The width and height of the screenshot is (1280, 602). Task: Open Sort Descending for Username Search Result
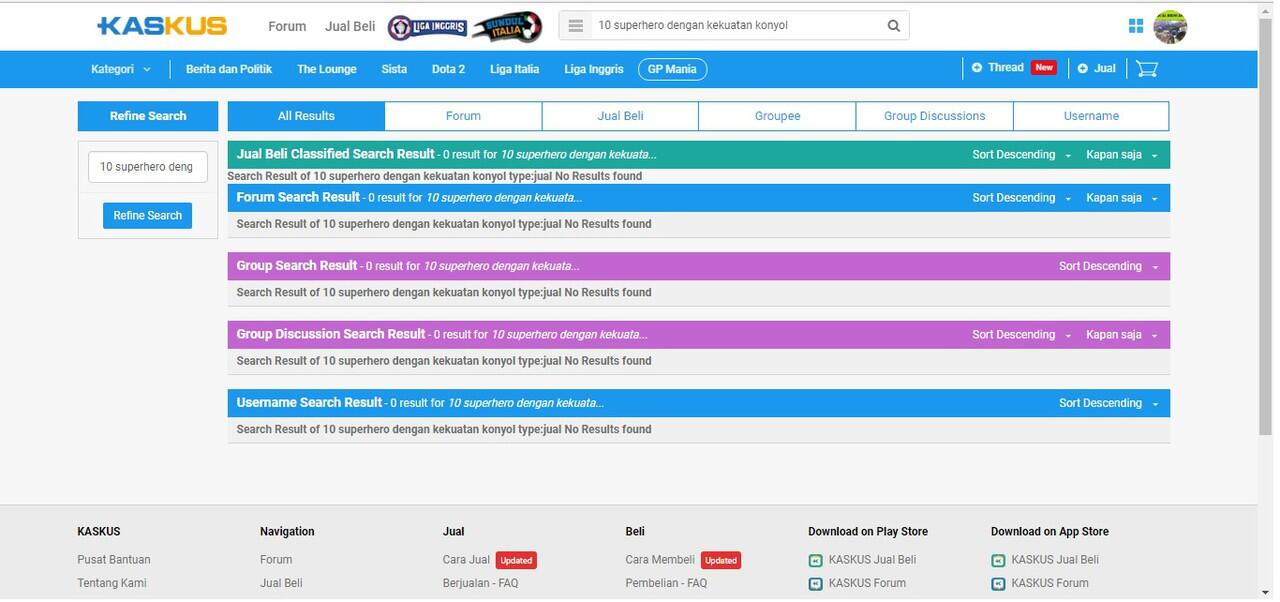(1108, 403)
